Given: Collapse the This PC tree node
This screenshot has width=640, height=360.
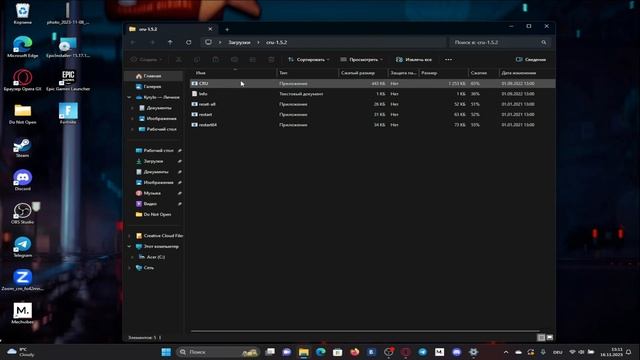Looking at the screenshot, I should pyautogui.click(x=130, y=247).
